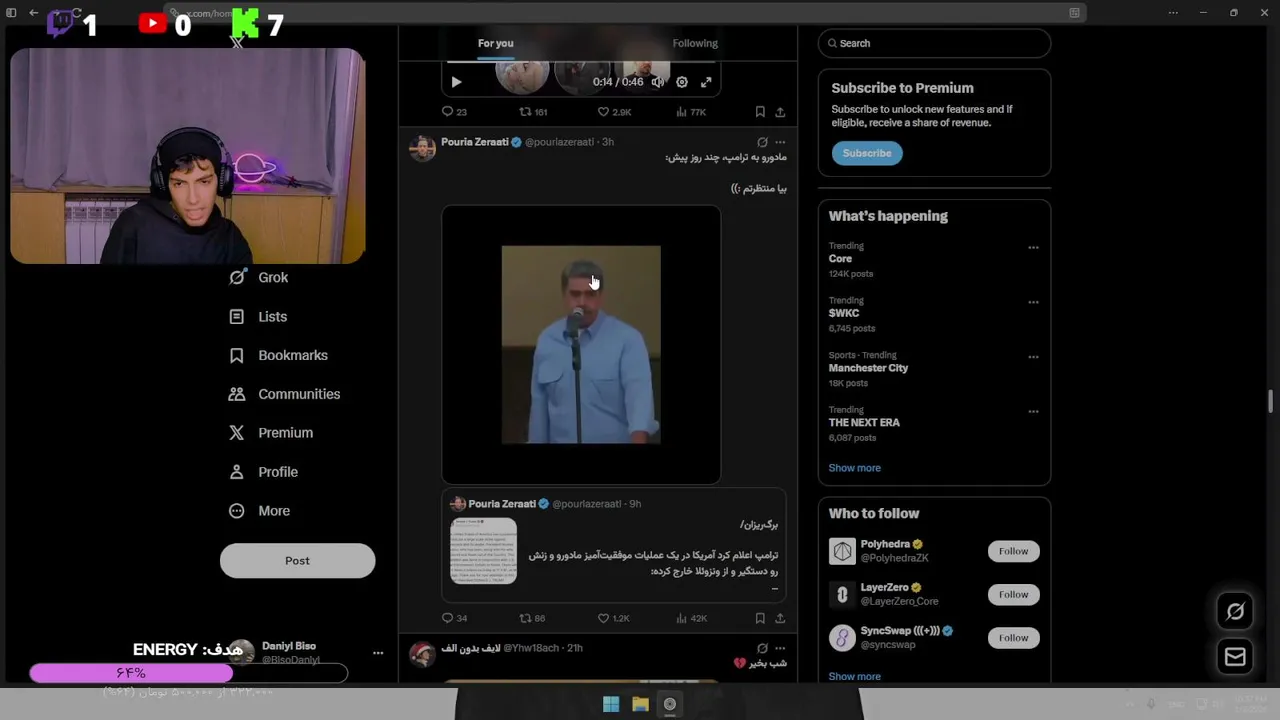Open options for $WKC trend
Viewport: 1280px width, 720px height.
(1033, 302)
